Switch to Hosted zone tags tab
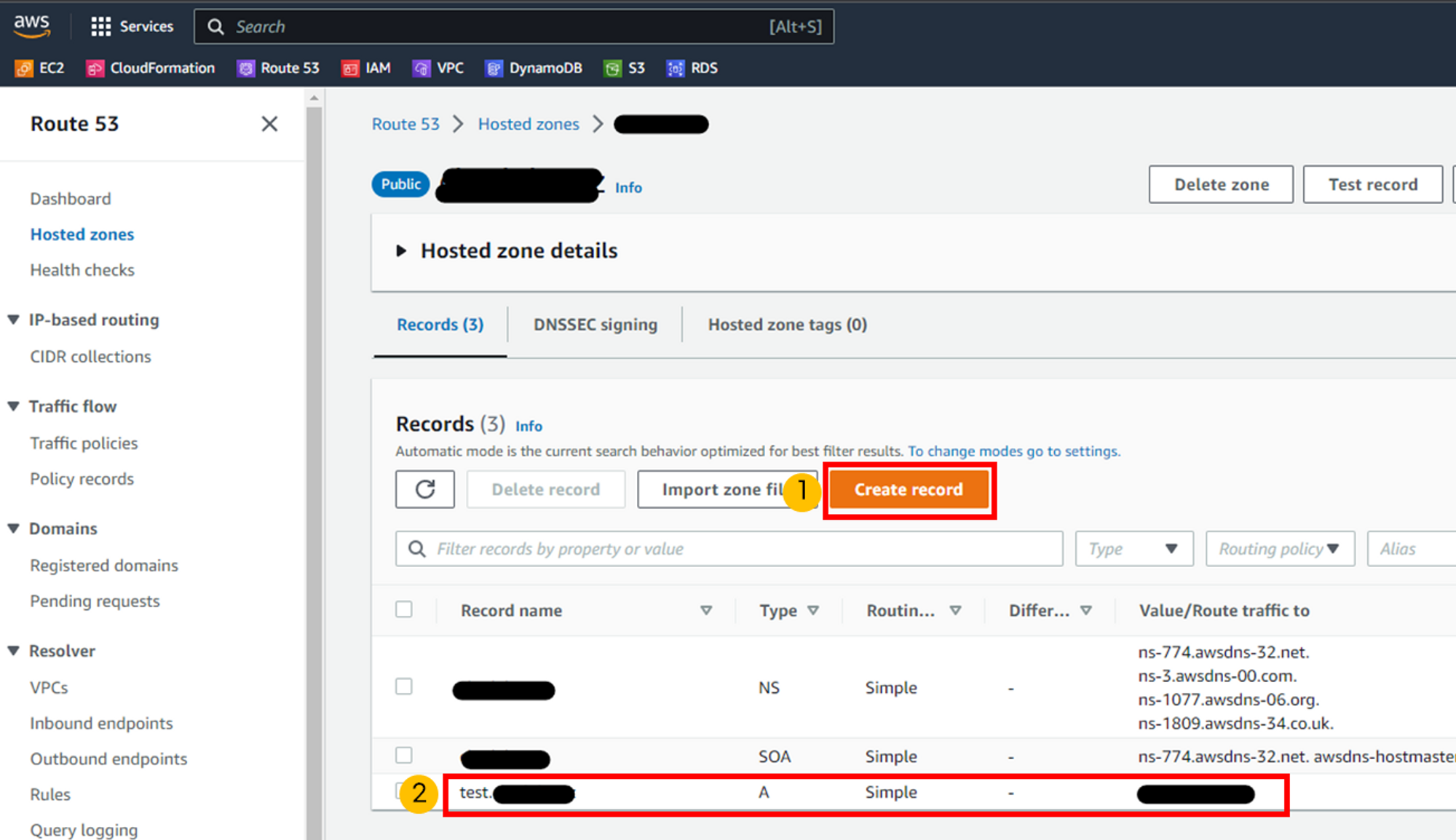Viewport: 1456px width, 840px height. pyautogui.click(x=787, y=325)
